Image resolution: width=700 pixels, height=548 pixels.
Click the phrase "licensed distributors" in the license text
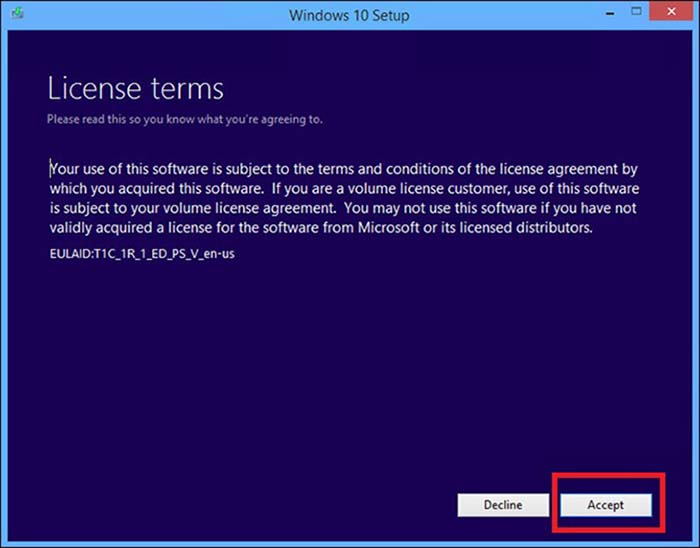[x=525, y=228]
